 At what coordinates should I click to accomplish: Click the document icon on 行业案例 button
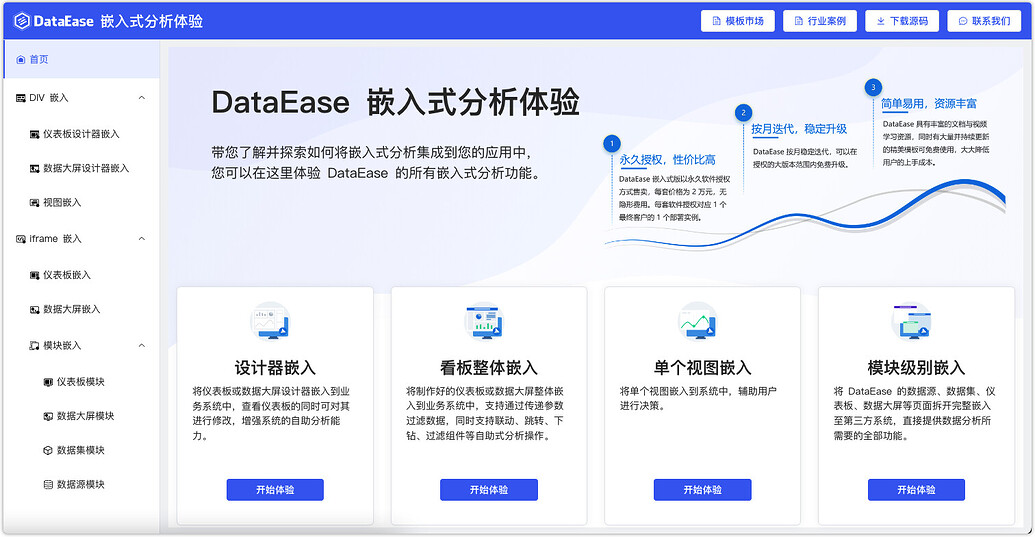point(799,21)
